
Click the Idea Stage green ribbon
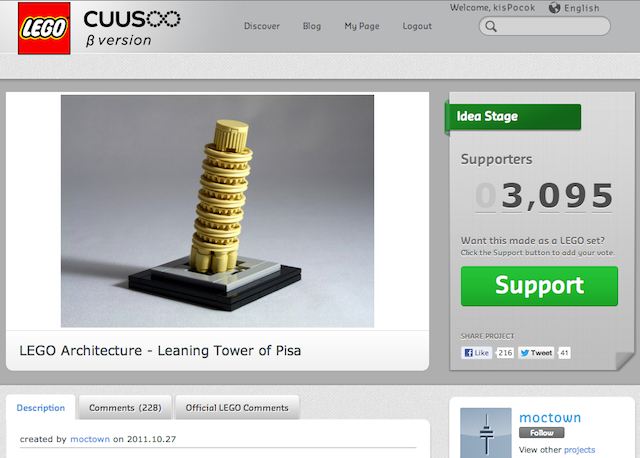point(513,117)
